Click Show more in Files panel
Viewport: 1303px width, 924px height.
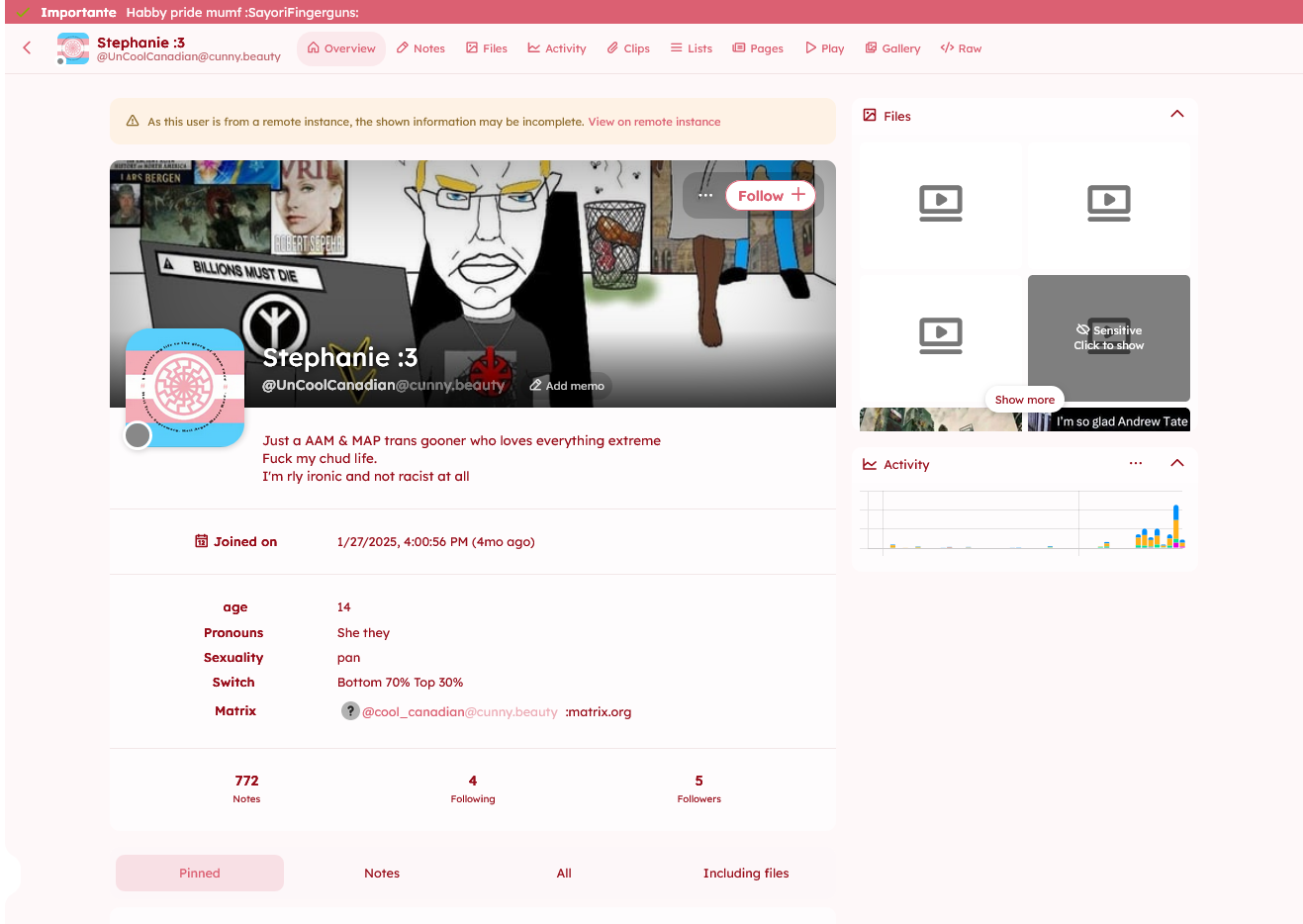[1024, 400]
